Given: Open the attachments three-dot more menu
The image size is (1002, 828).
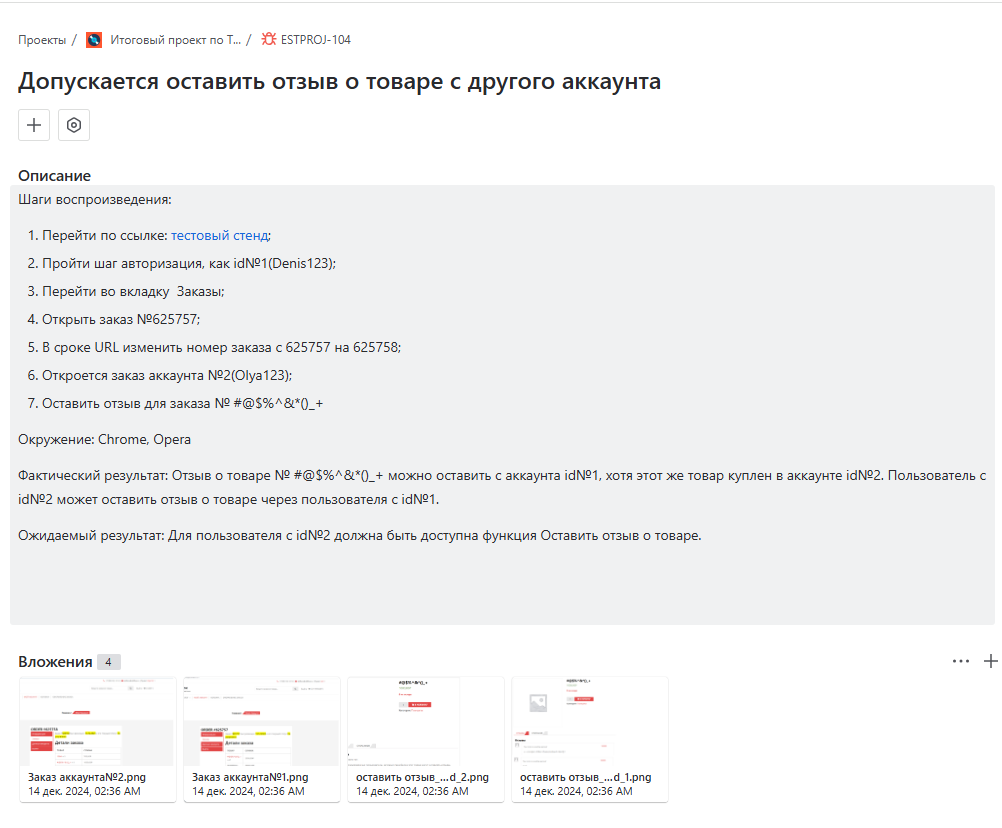Looking at the screenshot, I should pos(961,661).
